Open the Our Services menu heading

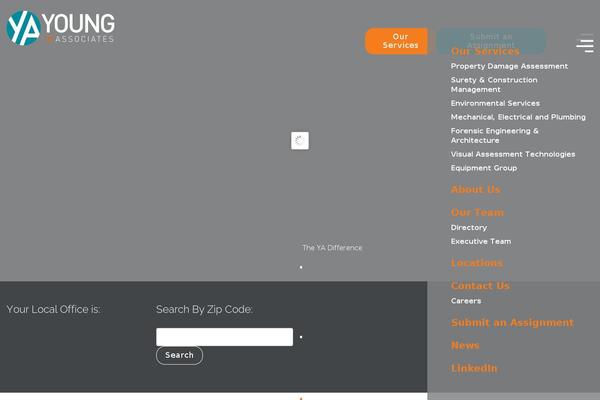pyautogui.click(x=485, y=51)
